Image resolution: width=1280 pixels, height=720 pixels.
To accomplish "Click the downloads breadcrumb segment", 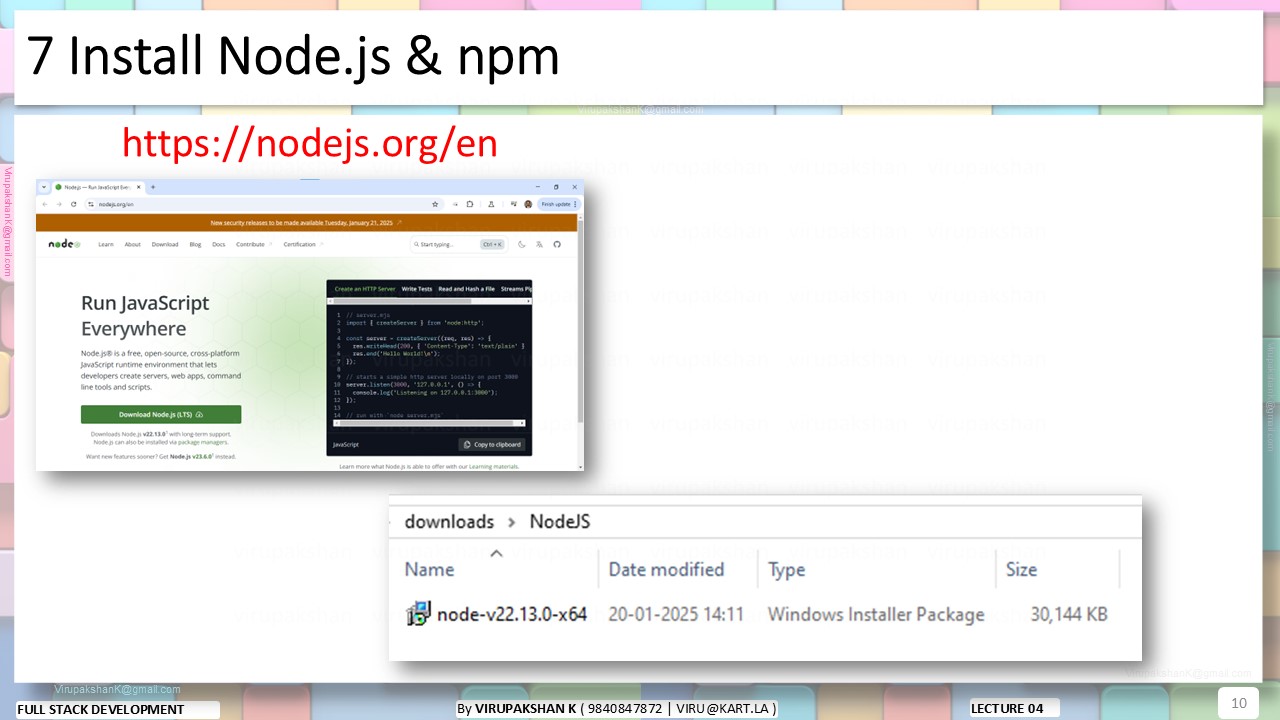I will tap(449, 522).
